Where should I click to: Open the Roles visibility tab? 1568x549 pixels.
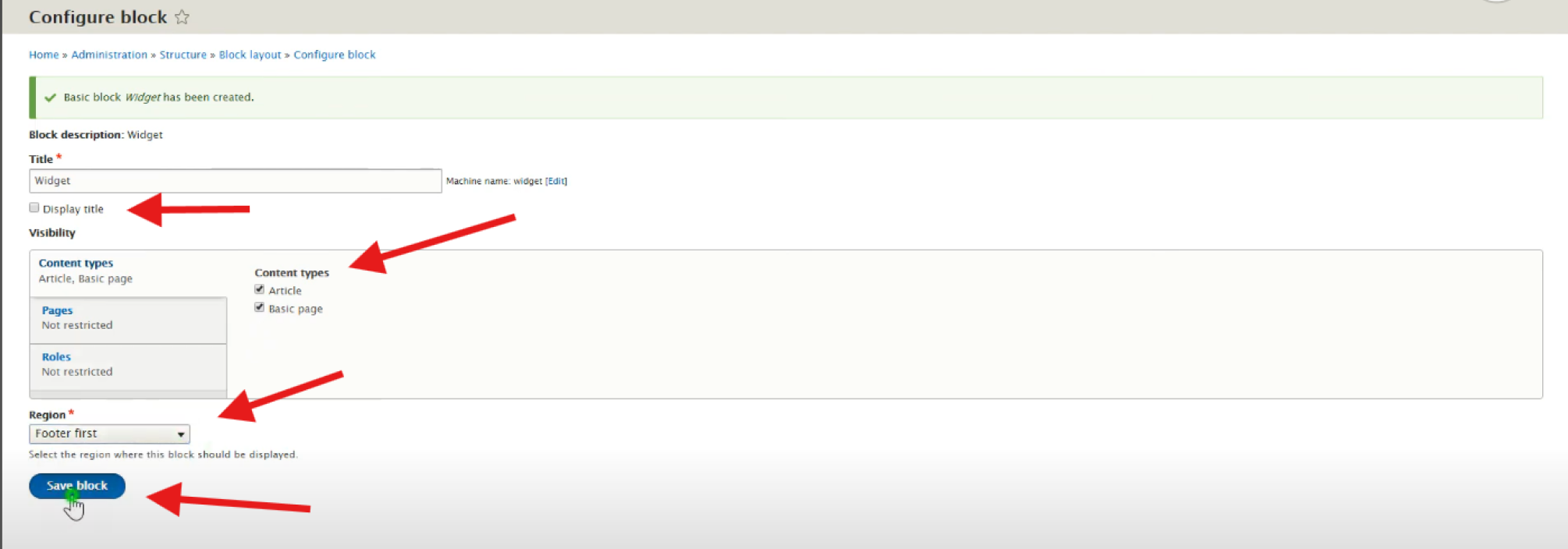(x=56, y=357)
